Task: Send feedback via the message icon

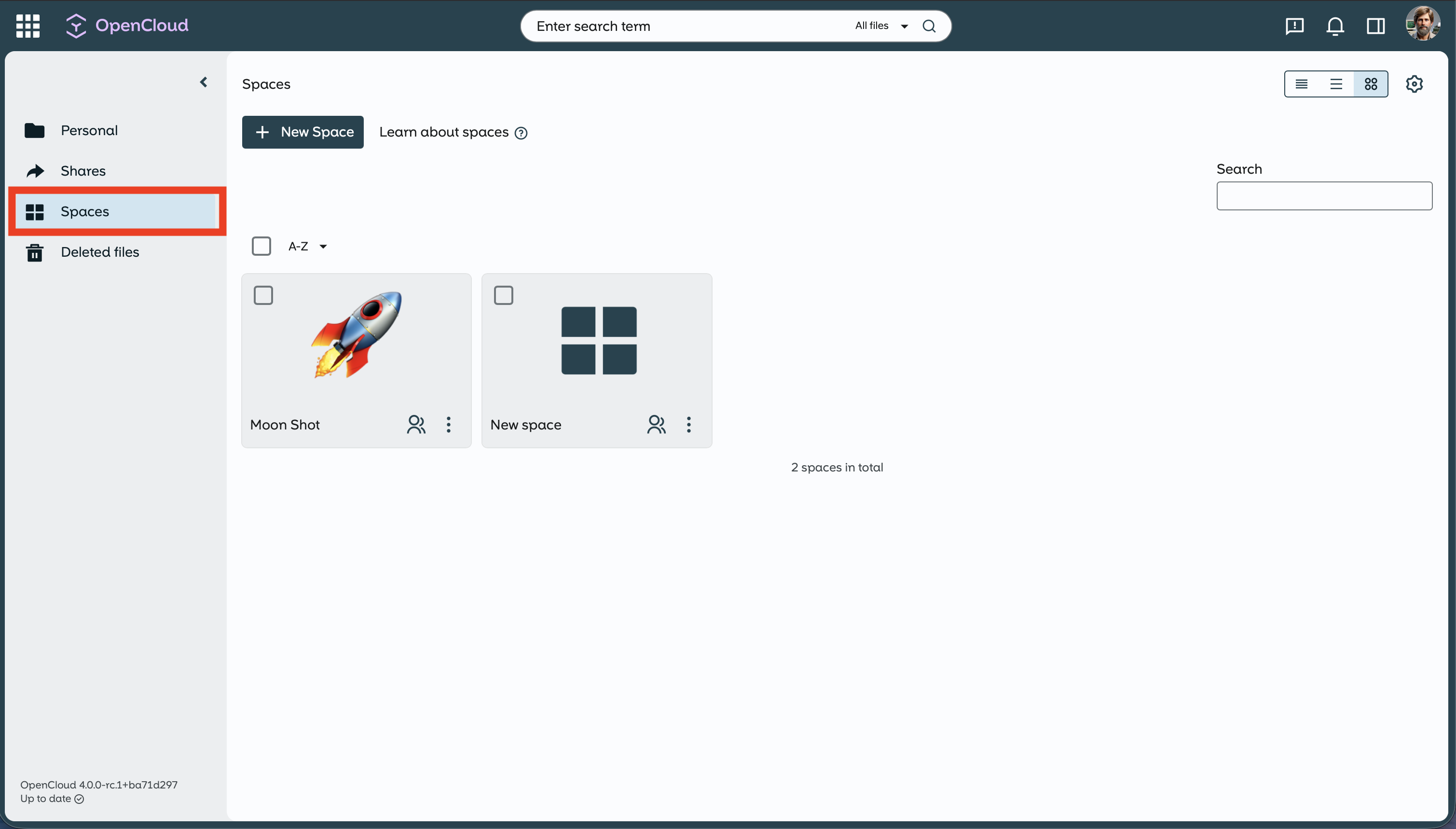Action: [x=1294, y=26]
